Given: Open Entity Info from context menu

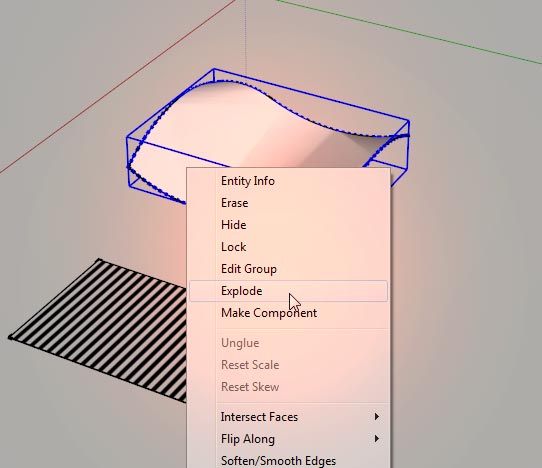Looking at the screenshot, I should click(288, 181).
